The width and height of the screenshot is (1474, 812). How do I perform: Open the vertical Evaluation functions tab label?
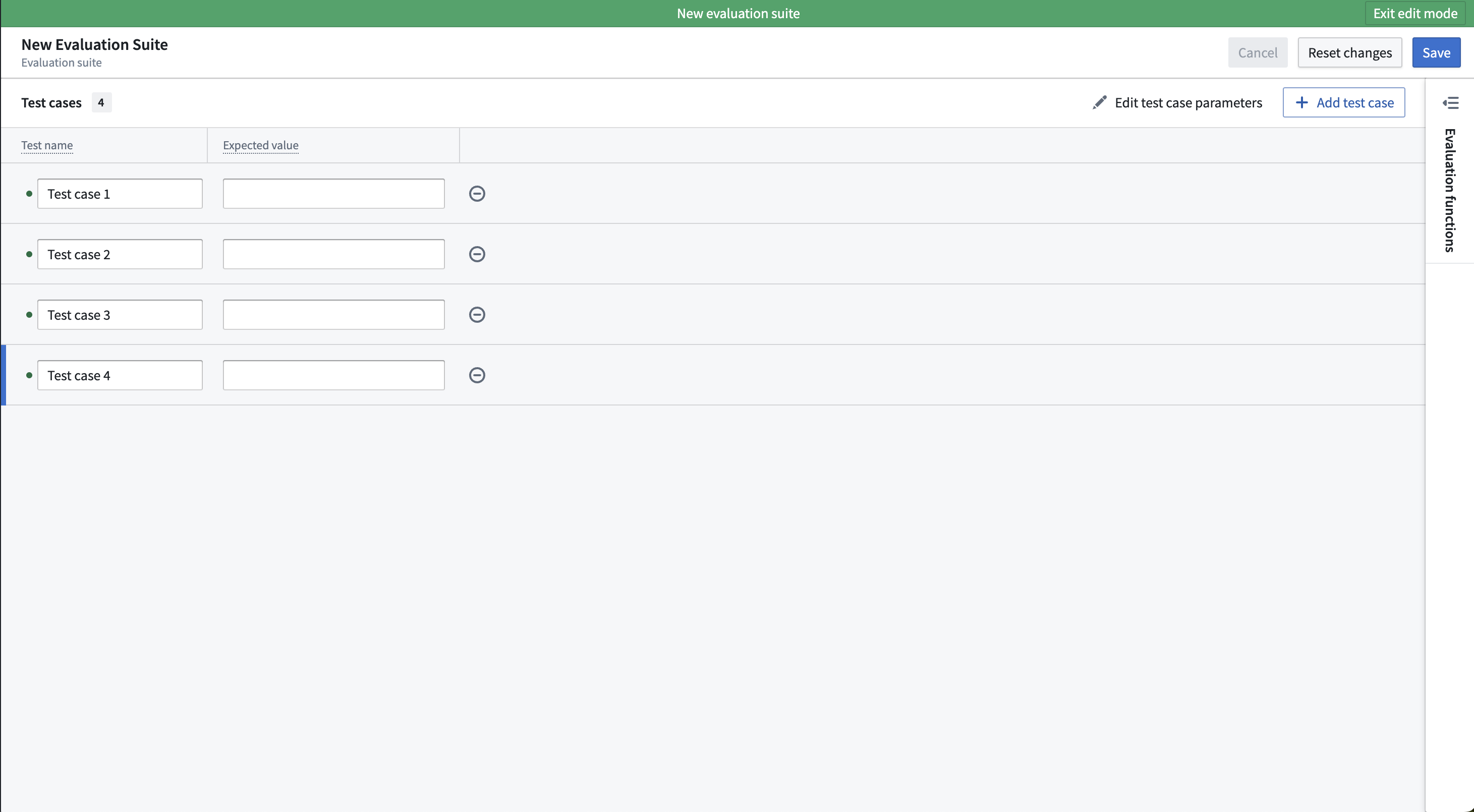tap(1449, 190)
